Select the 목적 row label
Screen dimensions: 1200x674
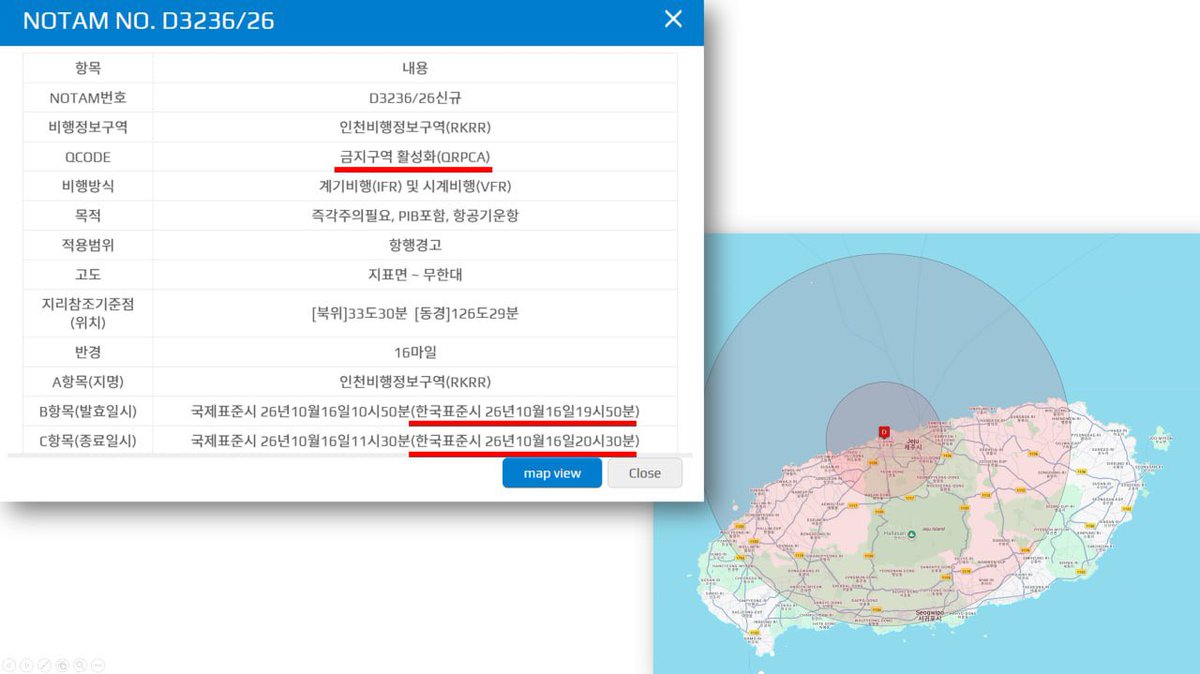coord(88,215)
